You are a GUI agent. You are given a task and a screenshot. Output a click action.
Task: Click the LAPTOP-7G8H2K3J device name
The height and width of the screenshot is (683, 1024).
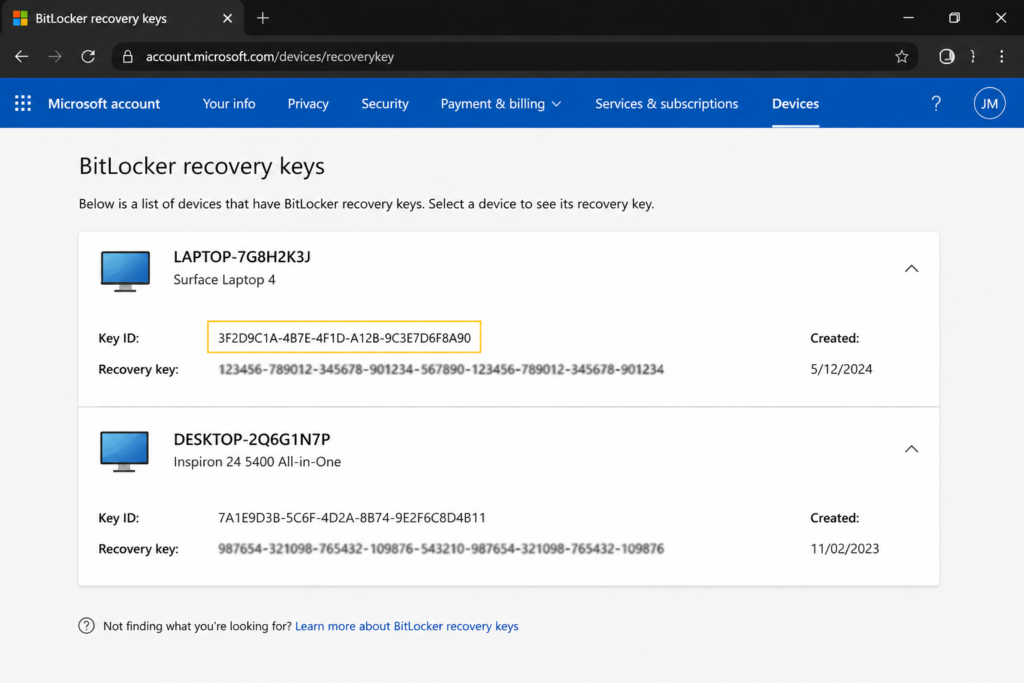(242, 257)
